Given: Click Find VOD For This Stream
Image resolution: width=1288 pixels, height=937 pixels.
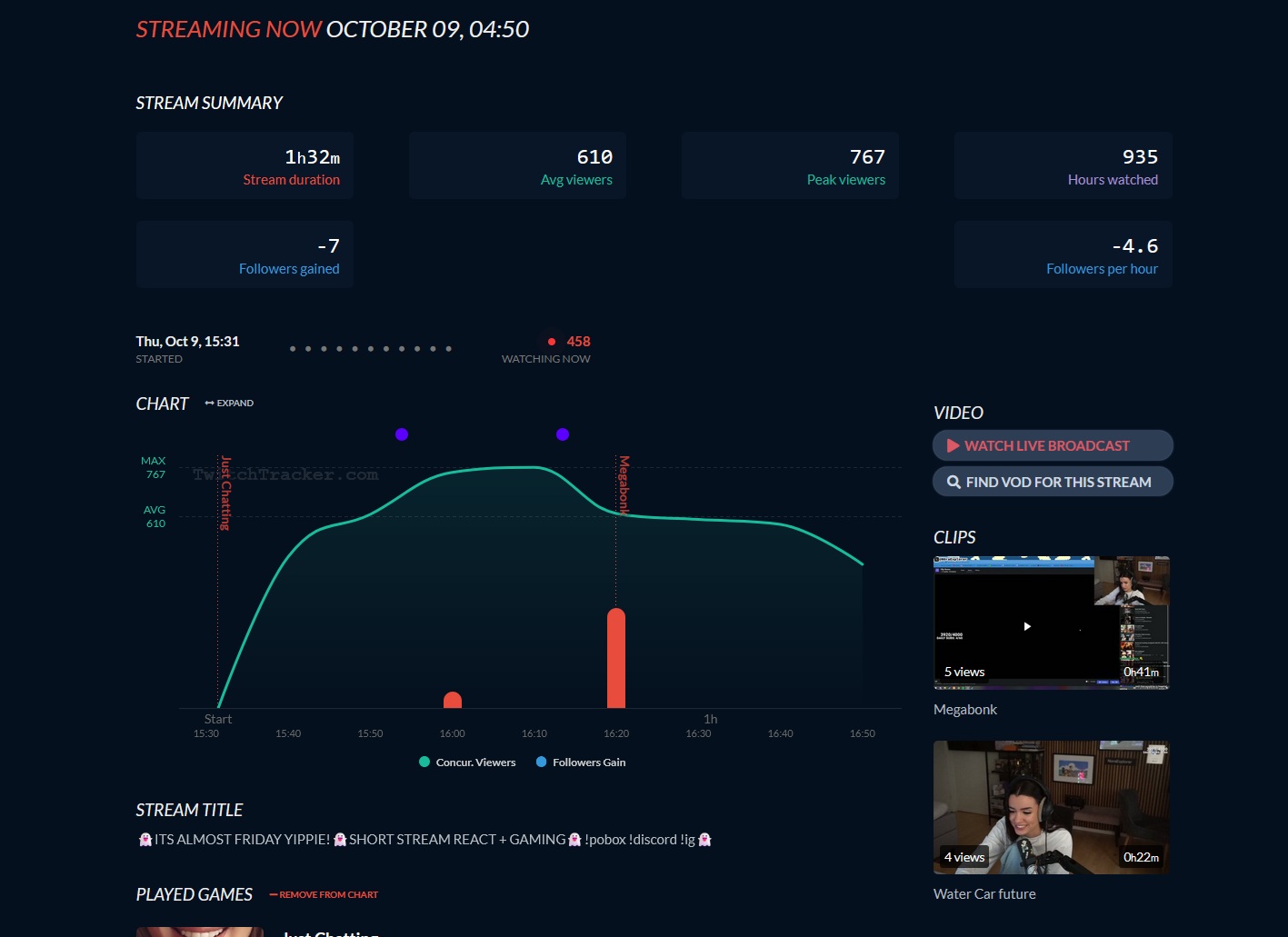Looking at the screenshot, I should 1053,482.
